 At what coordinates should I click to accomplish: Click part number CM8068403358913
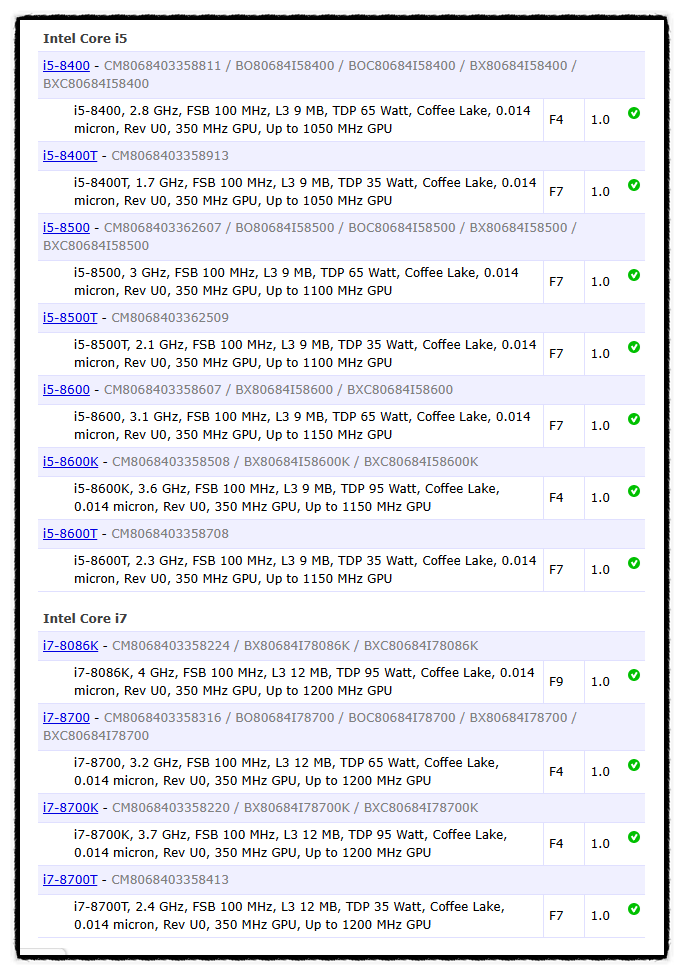170,155
